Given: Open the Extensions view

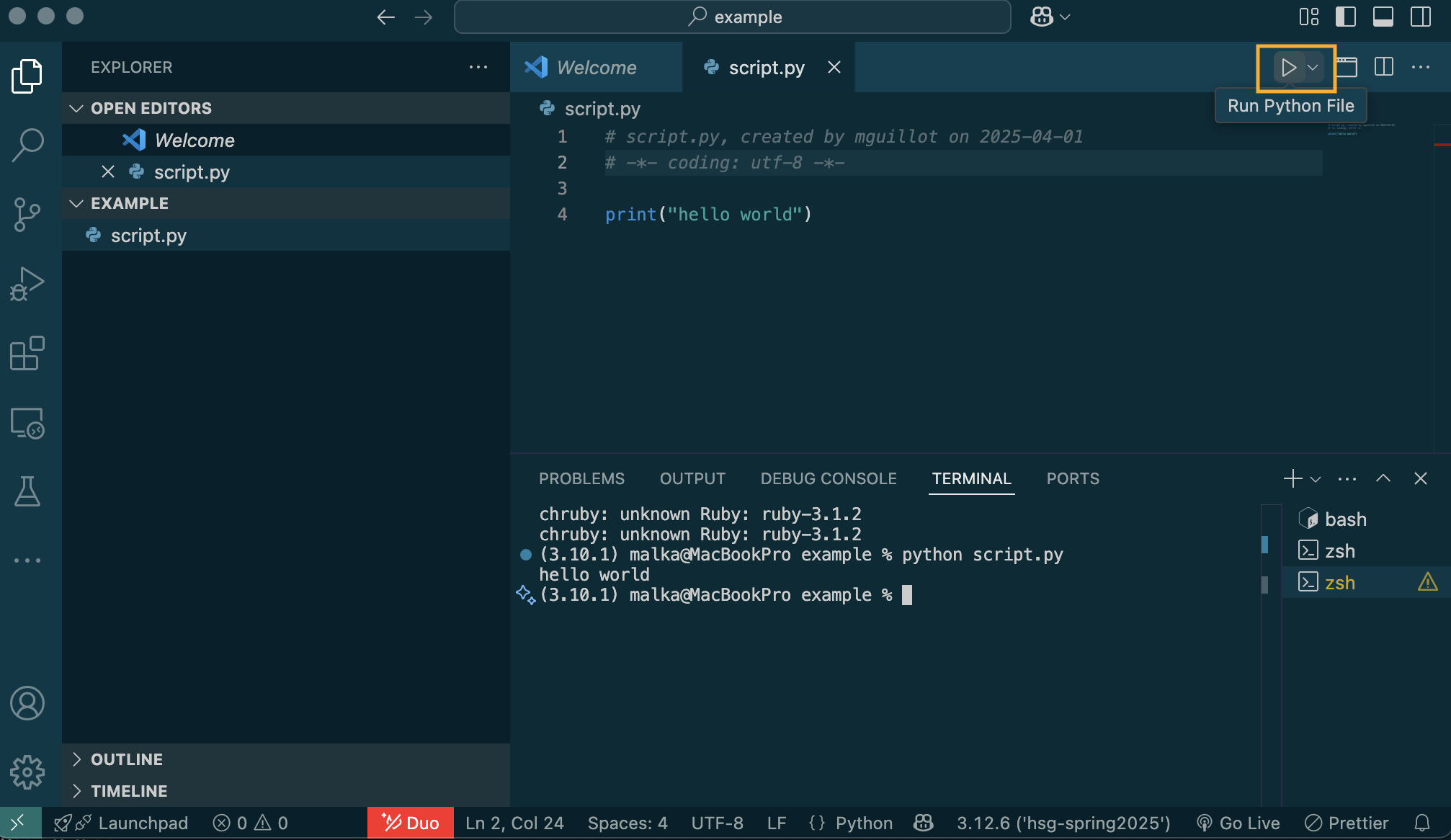Looking at the screenshot, I should 27,353.
